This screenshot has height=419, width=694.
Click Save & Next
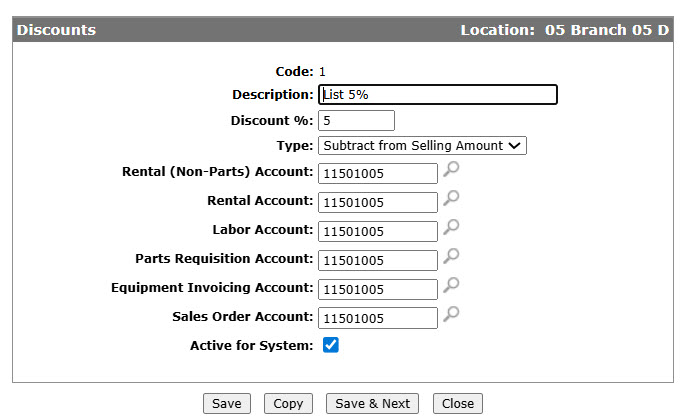[372, 404]
